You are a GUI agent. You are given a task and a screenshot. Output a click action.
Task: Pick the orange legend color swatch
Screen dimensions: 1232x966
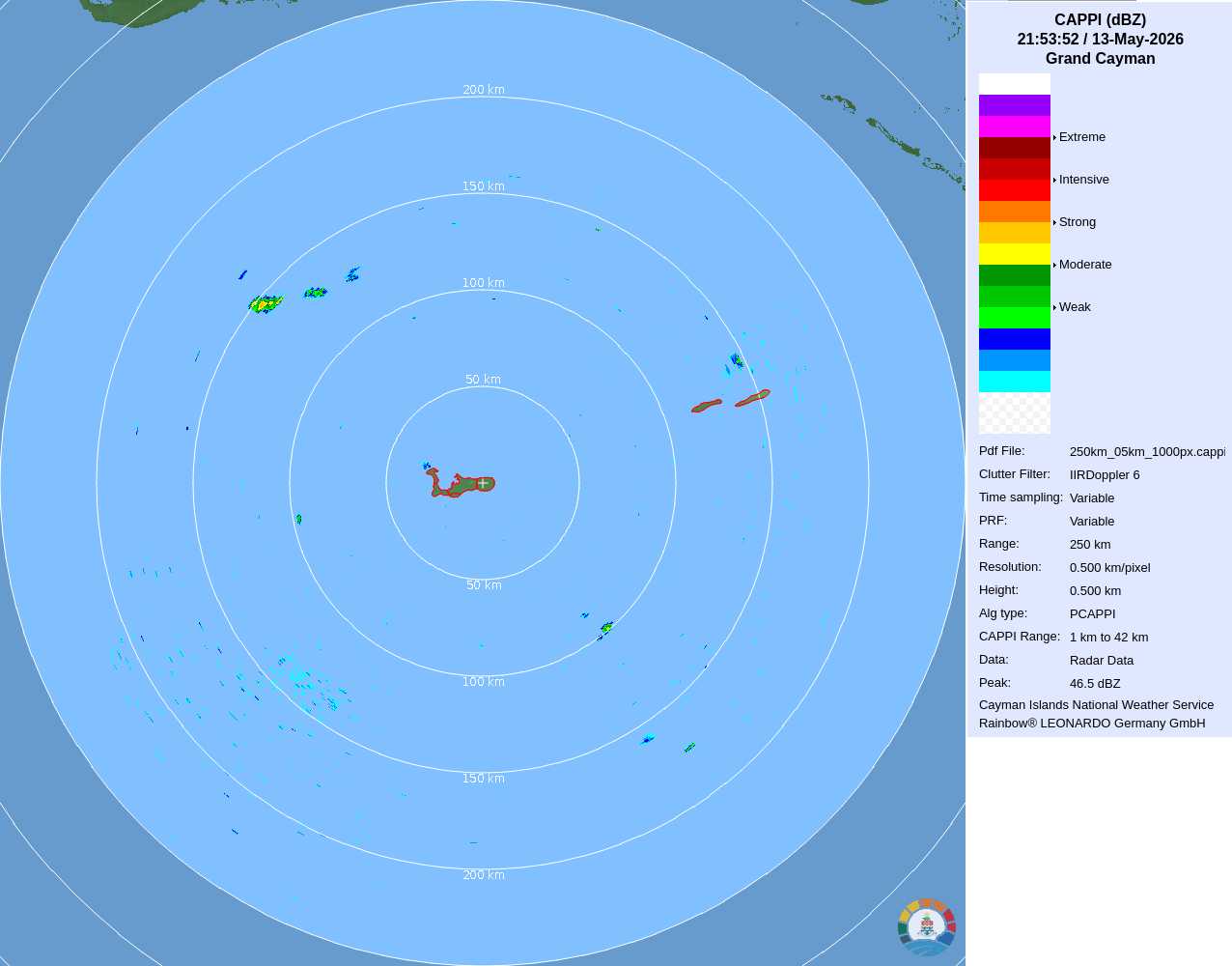point(1015,212)
